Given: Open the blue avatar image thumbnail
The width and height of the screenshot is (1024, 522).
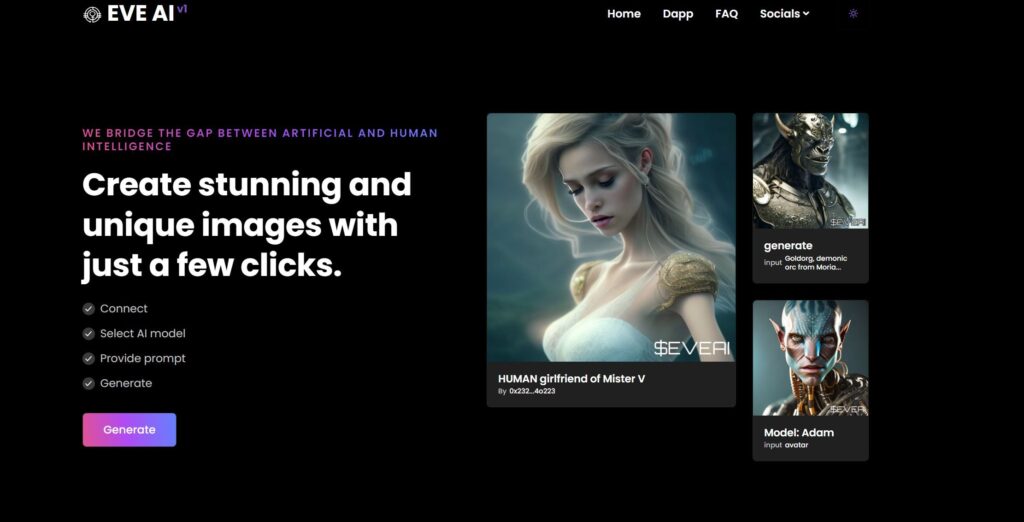Looking at the screenshot, I should pos(810,358).
